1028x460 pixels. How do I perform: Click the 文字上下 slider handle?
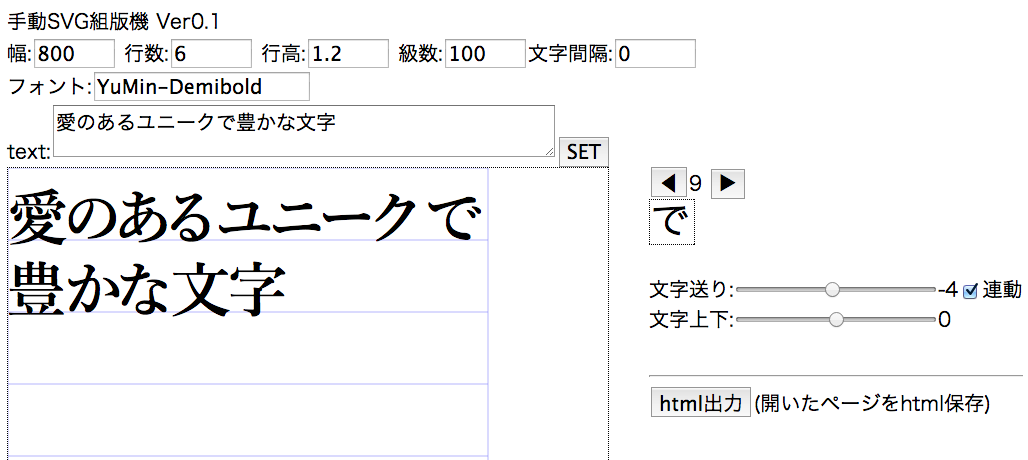pos(837,320)
